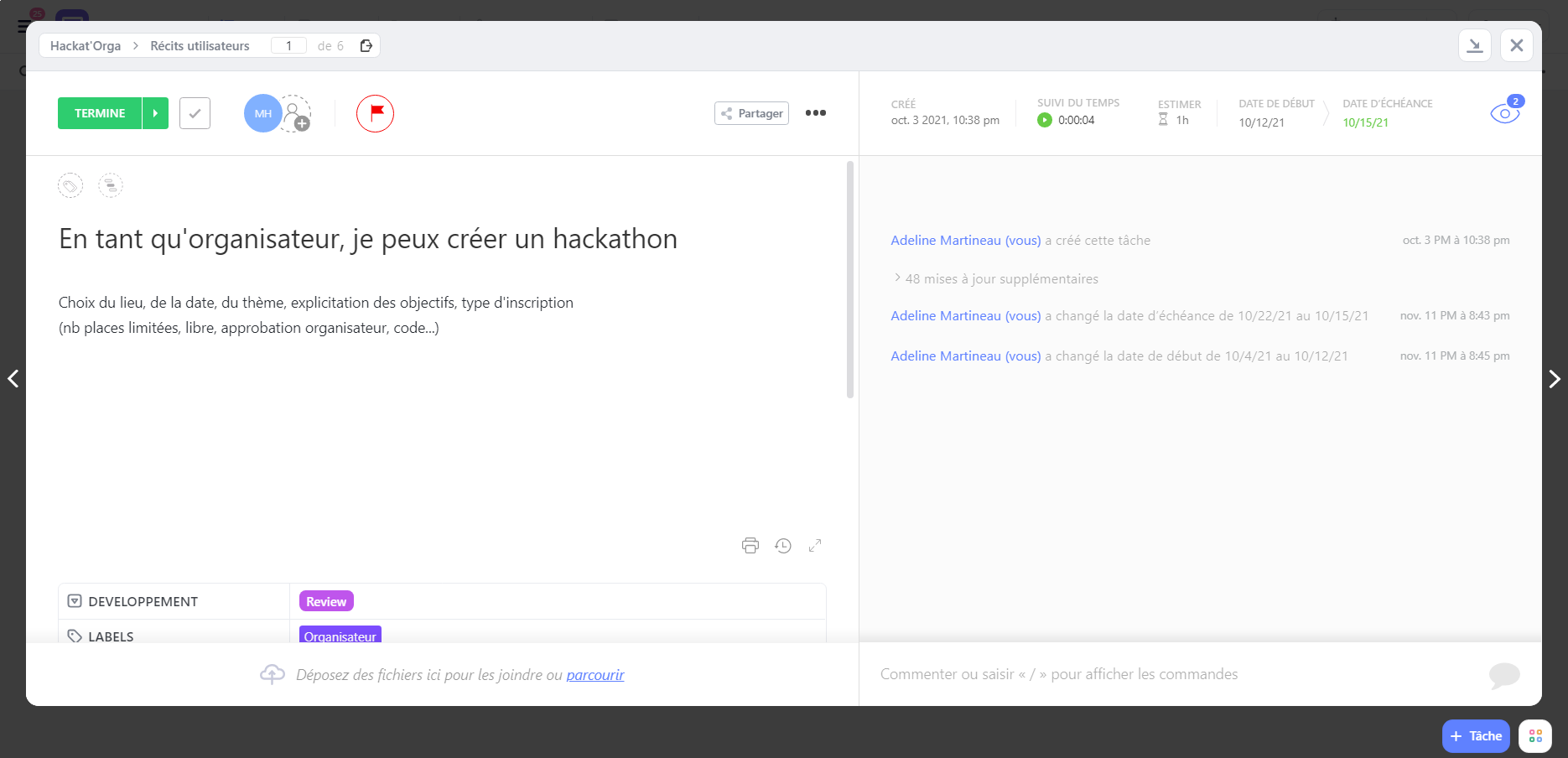
Task: Click the subtask hierarchy icon
Action: (111, 185)
